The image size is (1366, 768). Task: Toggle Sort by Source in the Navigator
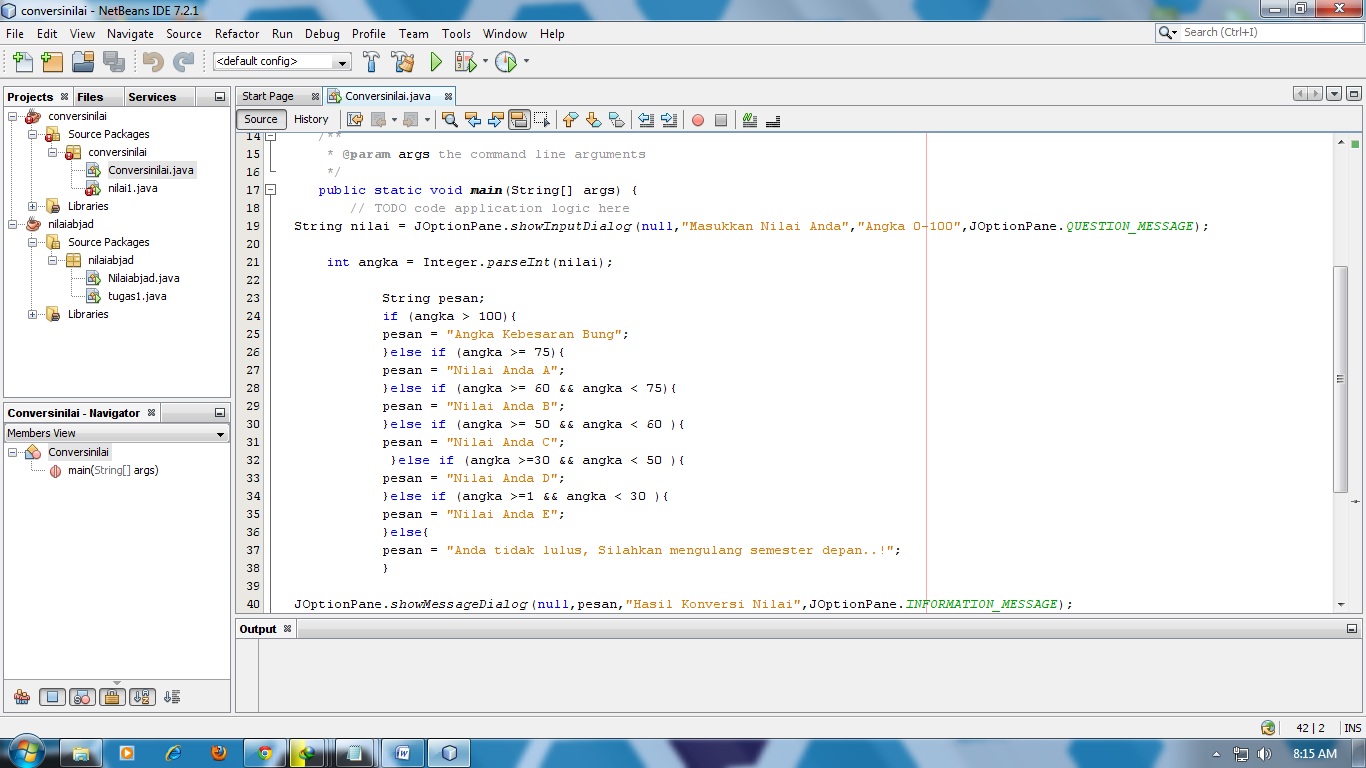point(171,697)
